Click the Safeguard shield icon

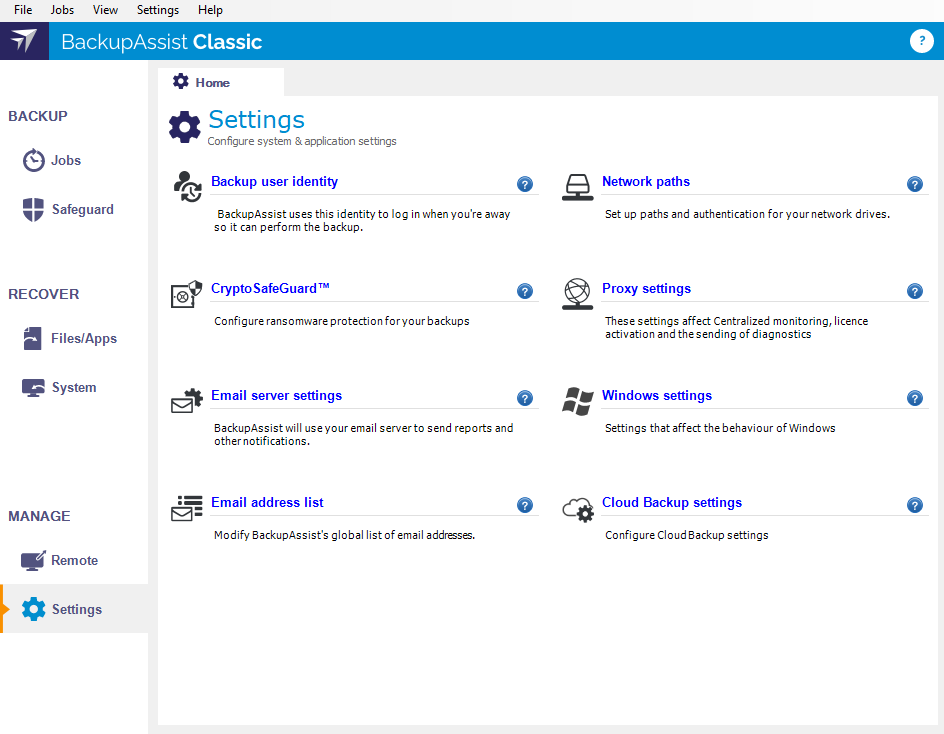(33, 210)
